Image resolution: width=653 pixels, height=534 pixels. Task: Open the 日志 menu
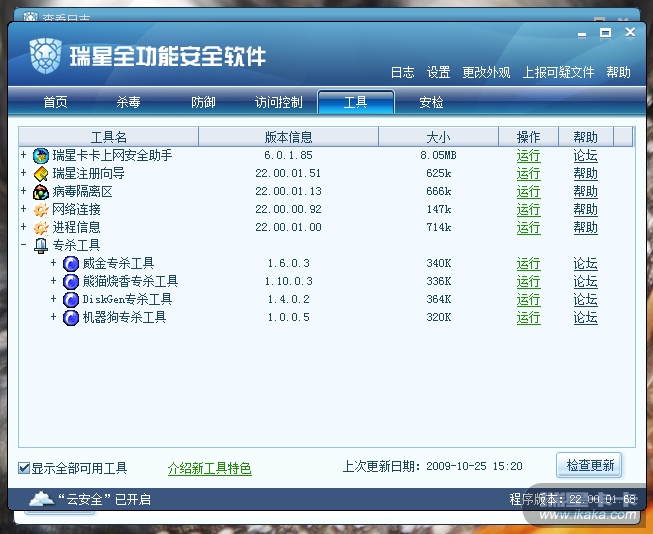(402, 72)
